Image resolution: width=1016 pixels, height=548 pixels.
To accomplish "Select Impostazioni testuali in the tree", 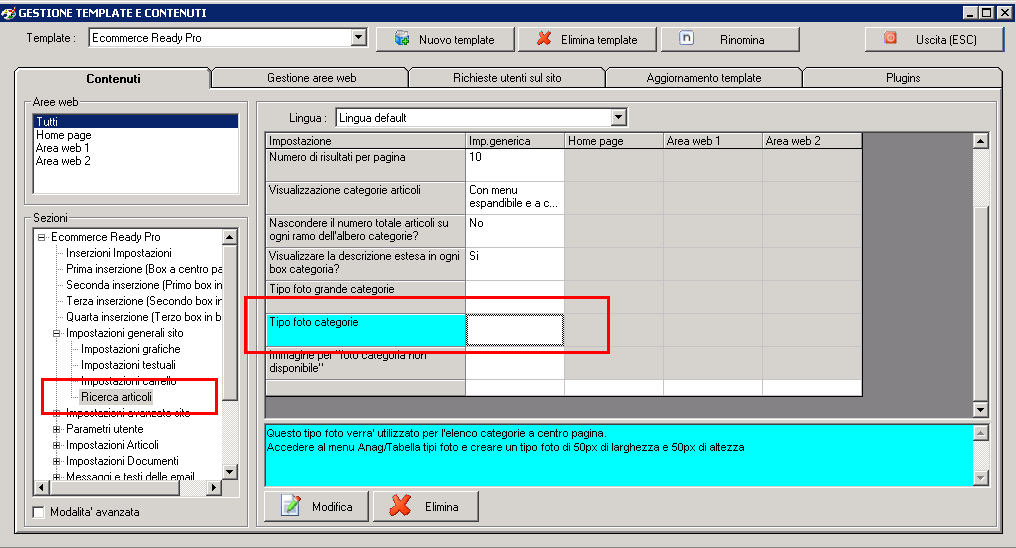I will [128, 365].
